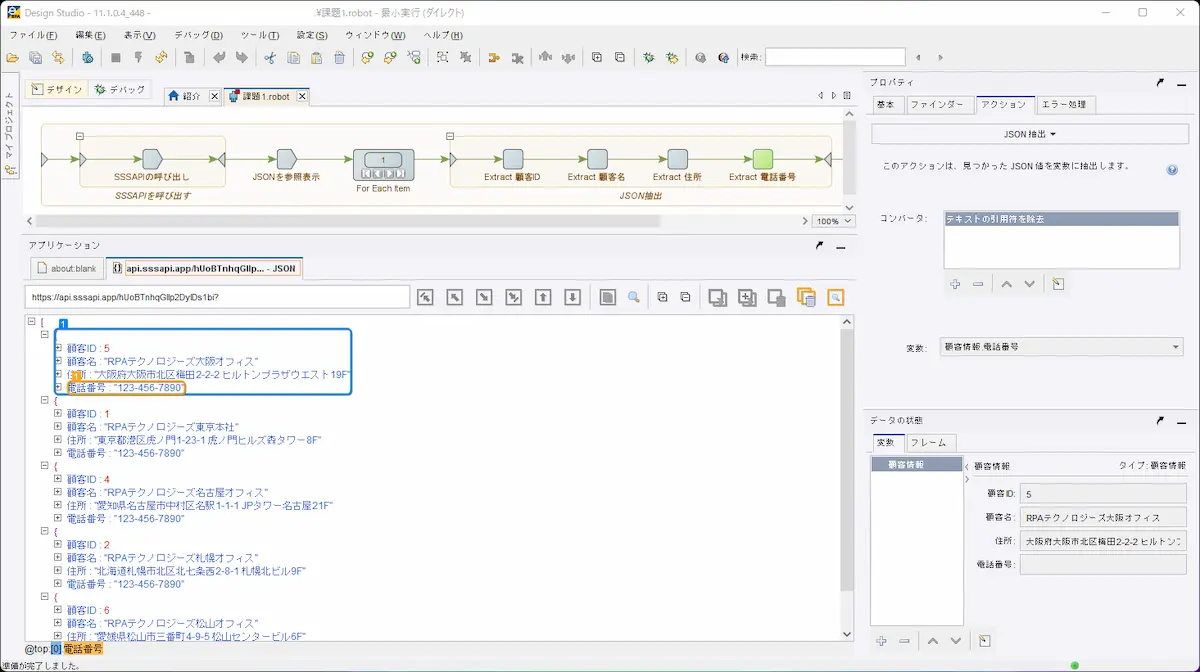The height and width of the screenshot is (672, 1200).
Task: Click the blue help icon in Properties panel
Action: pos(1172,170)
